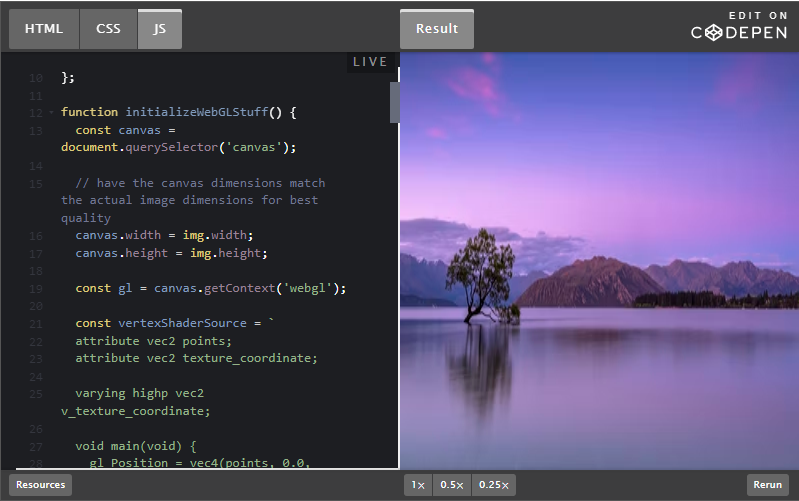Screen dimensions: 799x501
Task: Set preview zoom to 1x
Action: pyautogui.click(x=418, y=485)
